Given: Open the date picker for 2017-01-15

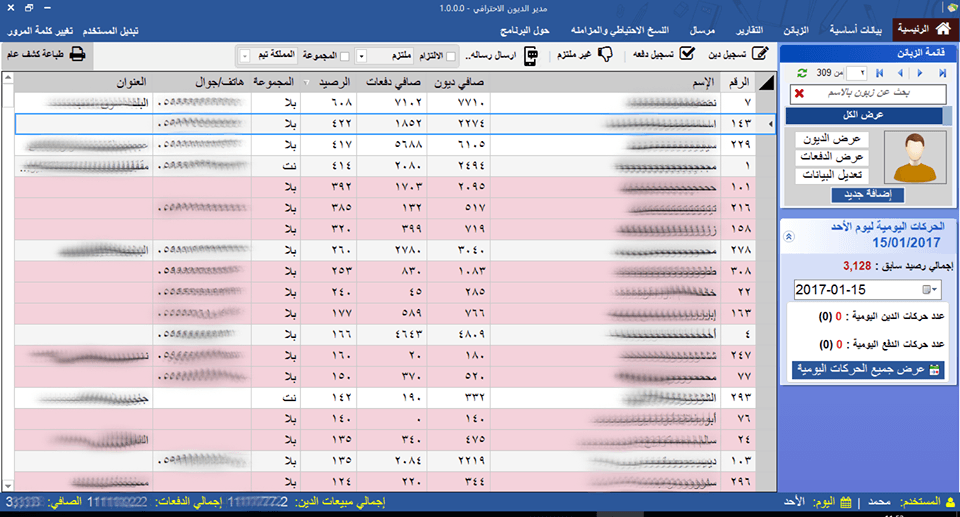Looking at the screenshot, I should 929,289.
